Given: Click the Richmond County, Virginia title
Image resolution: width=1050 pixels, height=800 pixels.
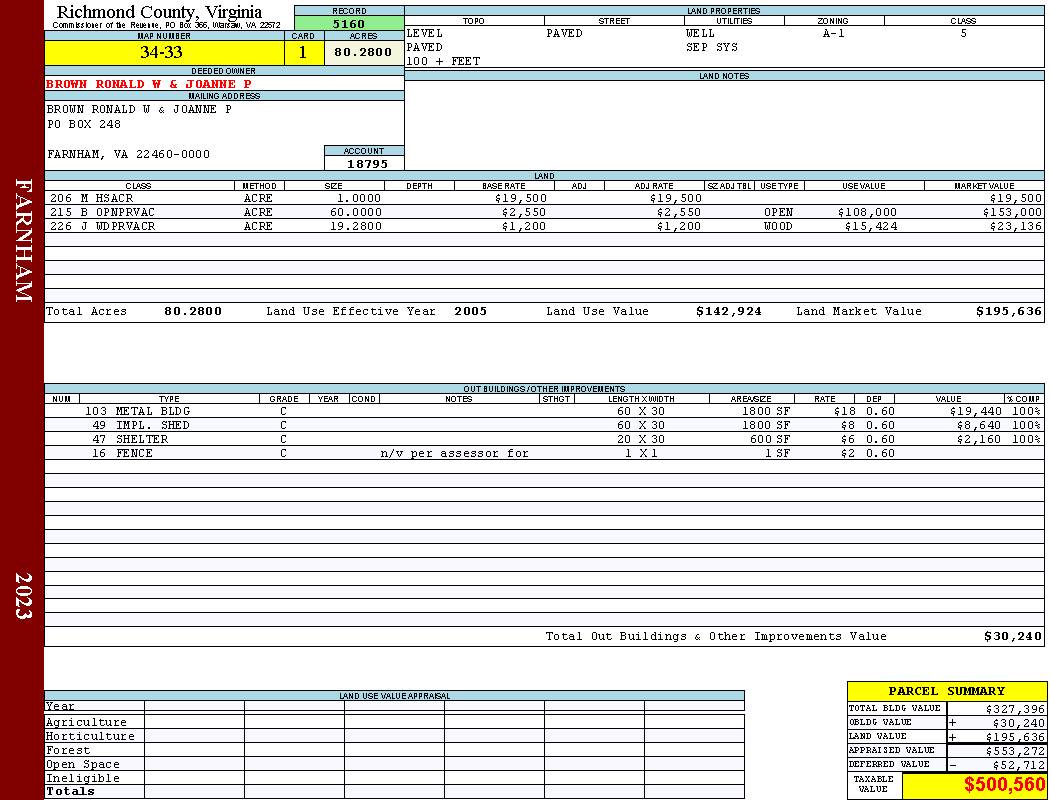Looking at the screenshot, I should coord(159,12).
